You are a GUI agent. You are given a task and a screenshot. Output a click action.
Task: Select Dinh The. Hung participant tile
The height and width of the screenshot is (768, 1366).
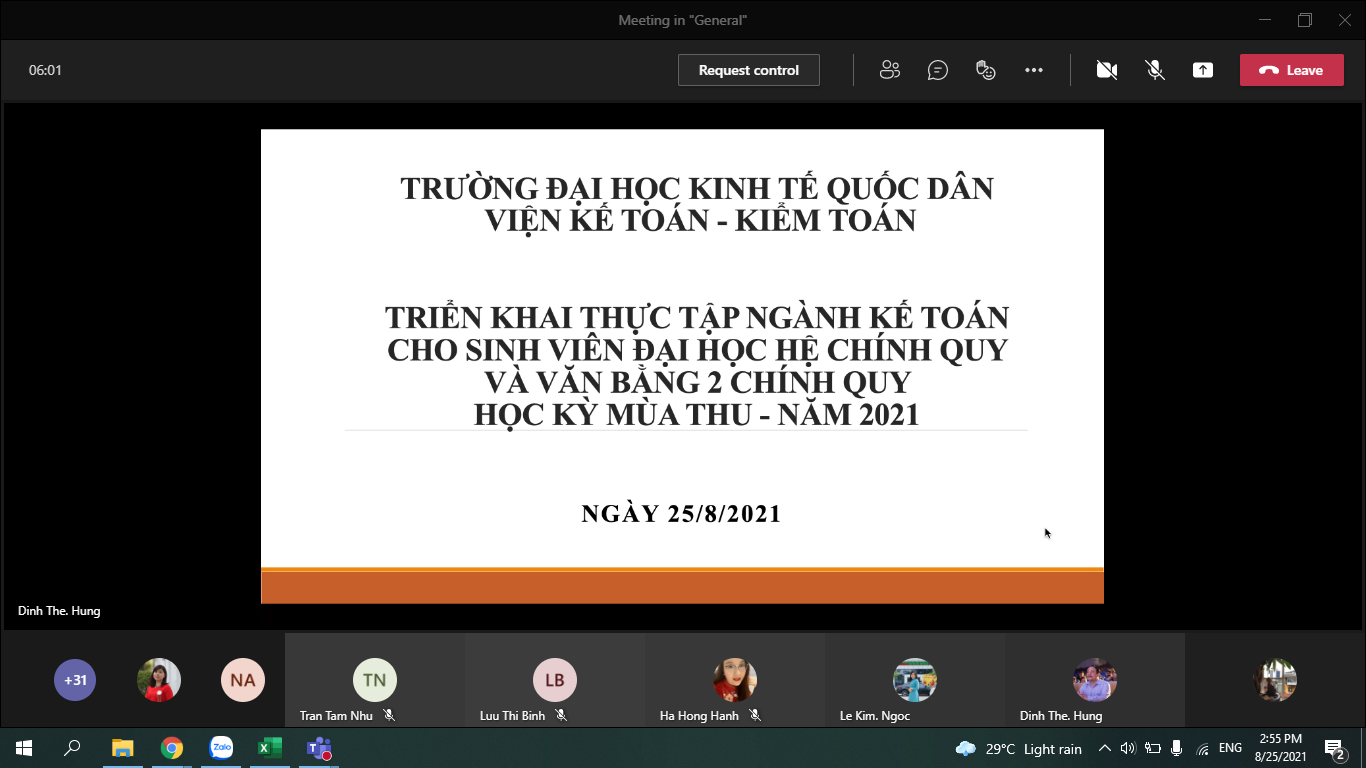point(1095,680)
